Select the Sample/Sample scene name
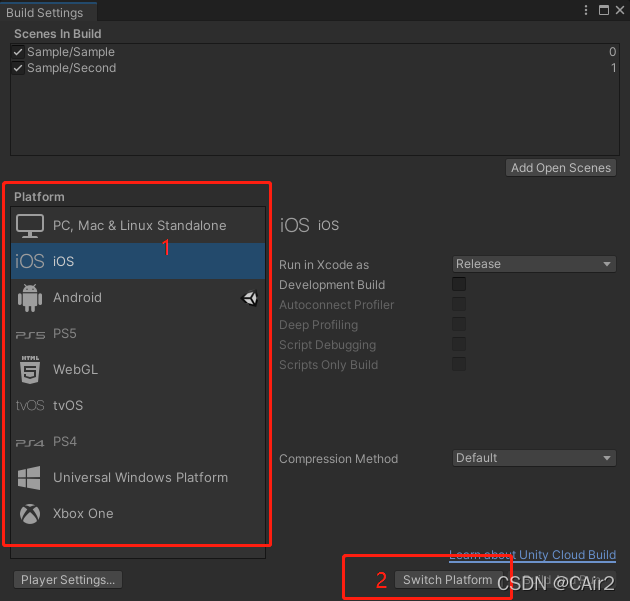630x601 pixels. tap(71, 52)
